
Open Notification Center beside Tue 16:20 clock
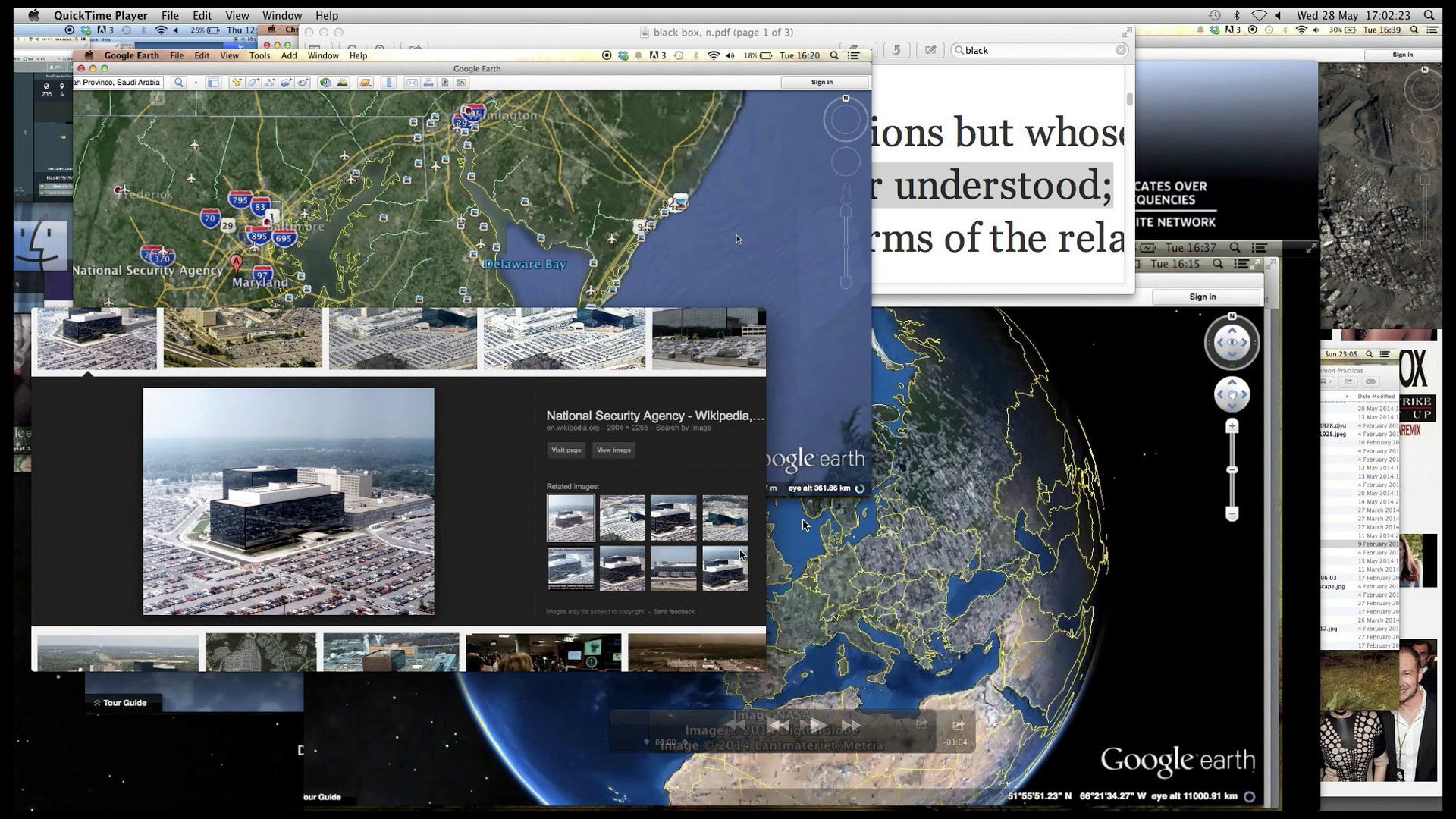coord(853,55)
